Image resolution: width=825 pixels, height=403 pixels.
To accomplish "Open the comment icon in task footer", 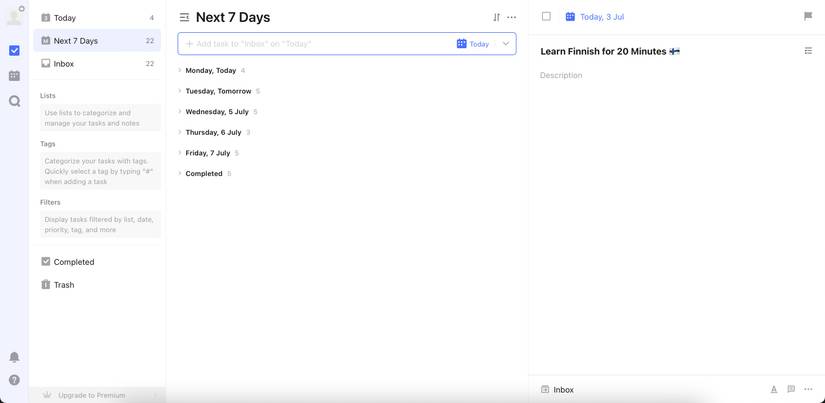I will (x=791, y=389).
